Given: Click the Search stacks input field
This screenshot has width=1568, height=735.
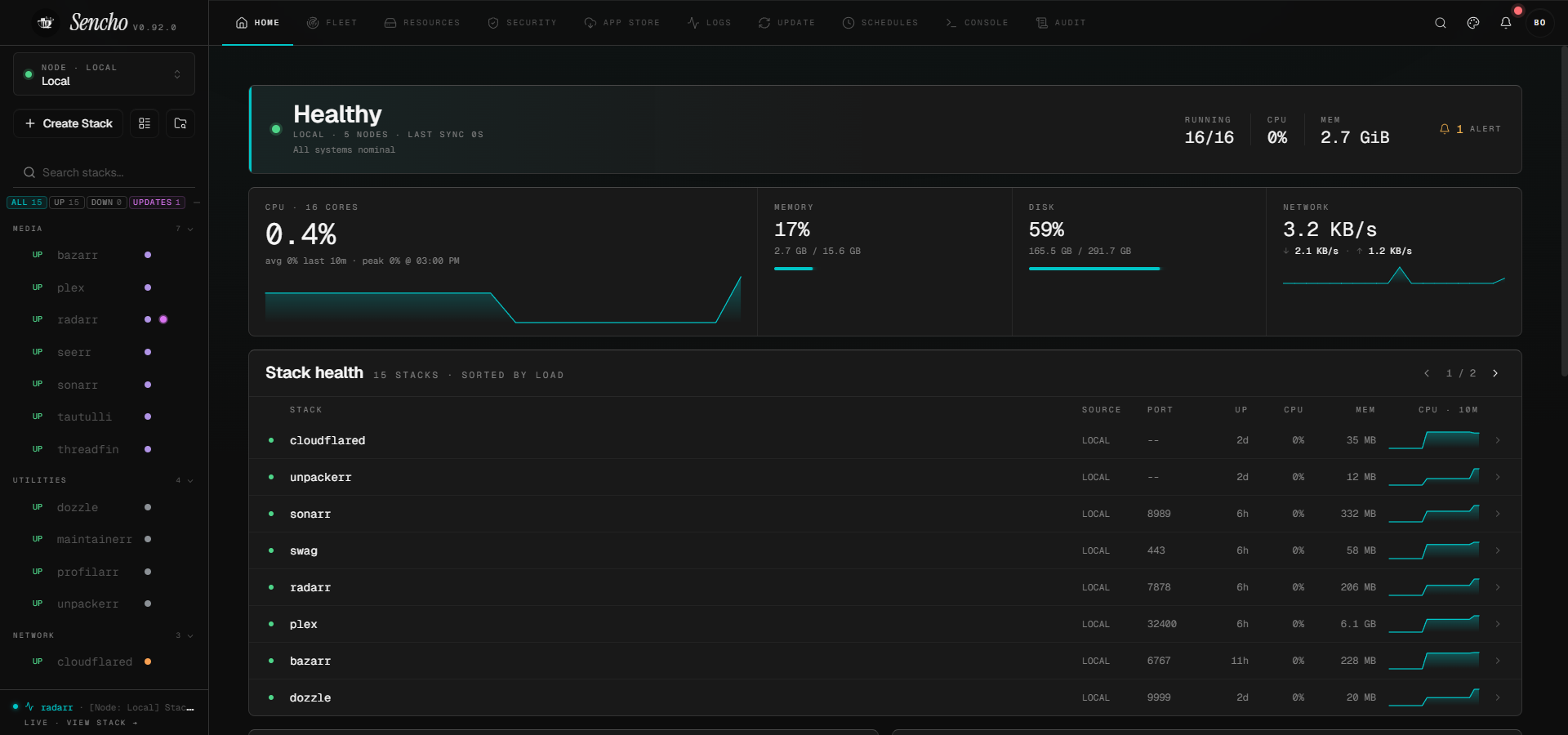Looking at the screenshot, I should point(104,172).
